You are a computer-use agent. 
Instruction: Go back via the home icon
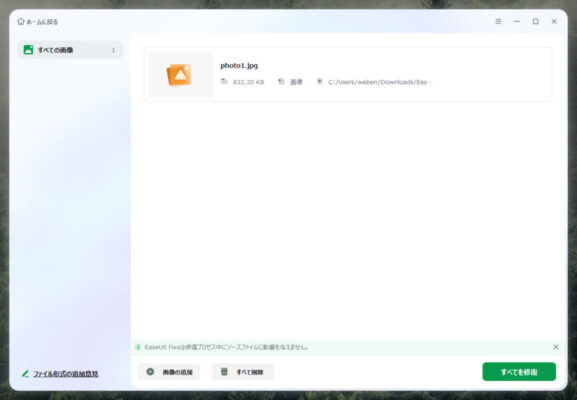21,22
